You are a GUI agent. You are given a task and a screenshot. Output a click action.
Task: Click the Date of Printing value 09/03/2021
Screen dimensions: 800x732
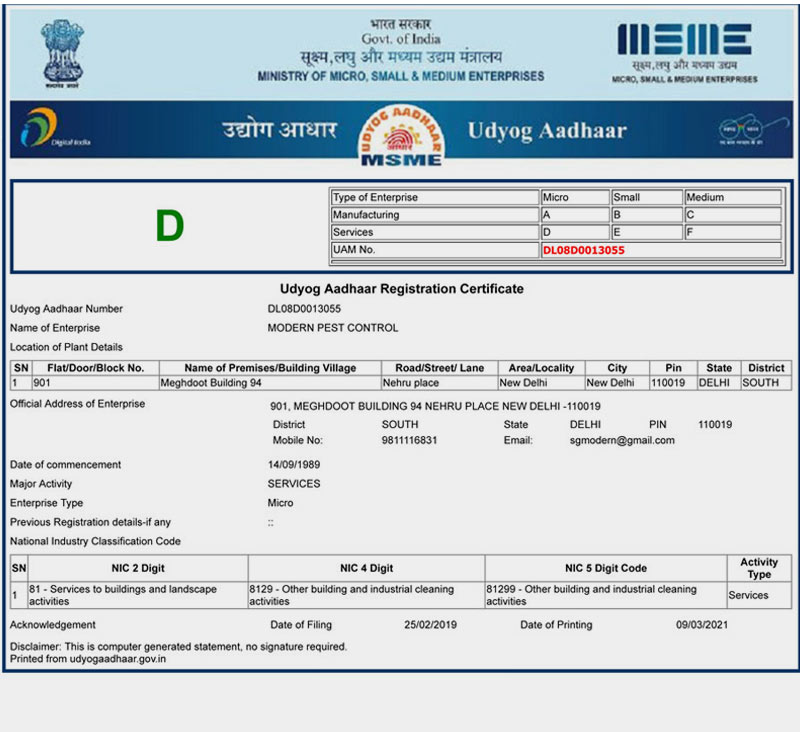[x=705, y=625]
